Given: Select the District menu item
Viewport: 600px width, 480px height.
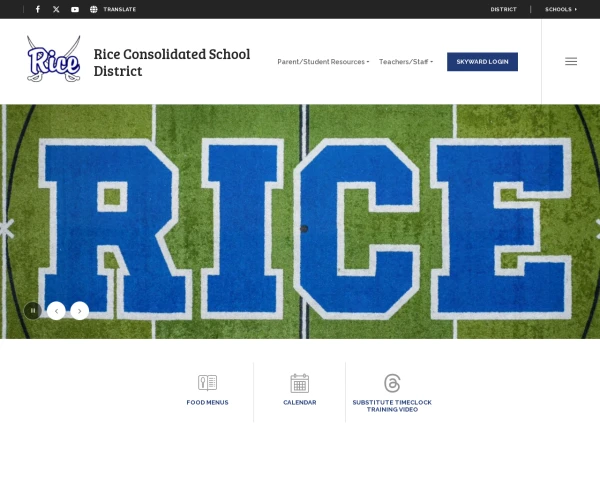Looking at the screenshot, I should pos(503,9).
